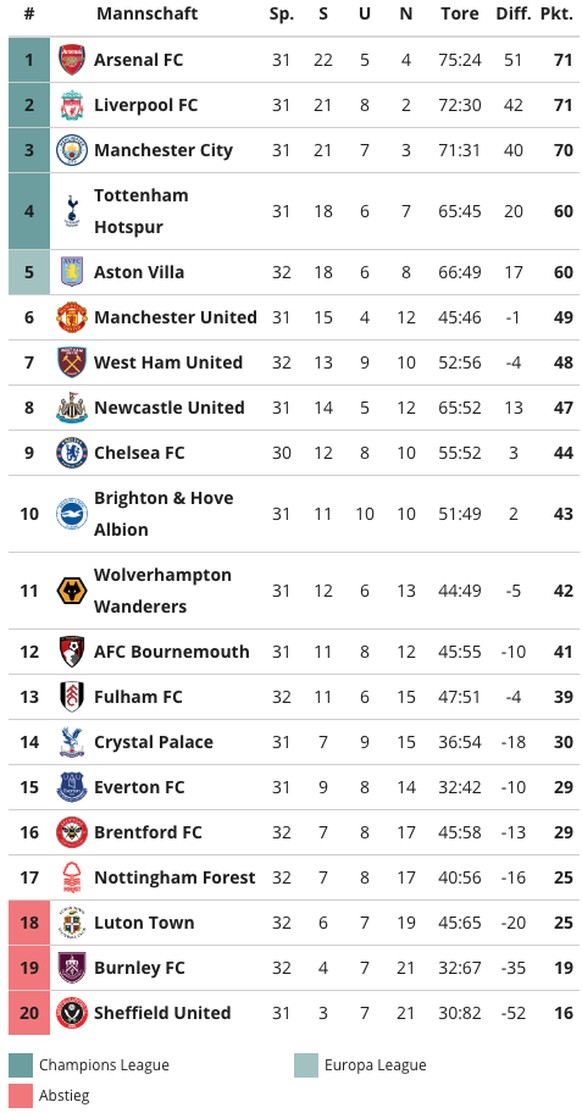Click the Champions League legend color swatch

point(21,1065)
